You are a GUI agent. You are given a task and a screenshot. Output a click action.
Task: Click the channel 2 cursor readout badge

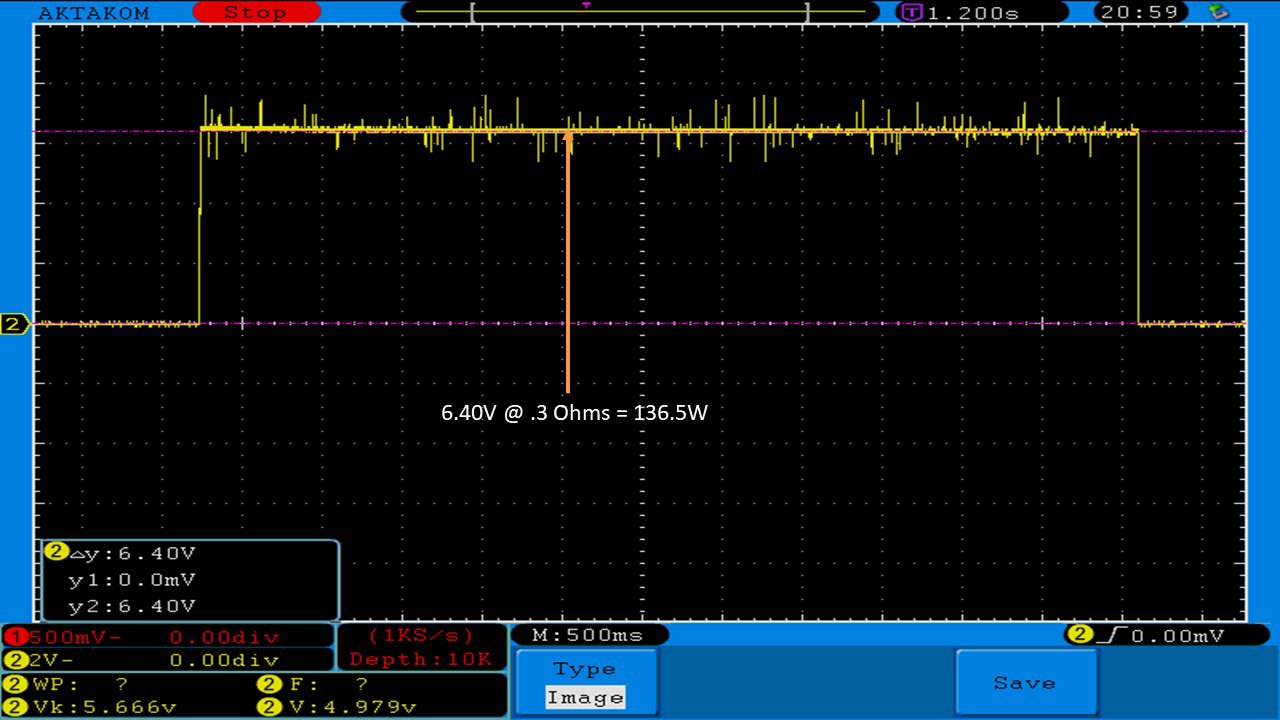[57, 552]
